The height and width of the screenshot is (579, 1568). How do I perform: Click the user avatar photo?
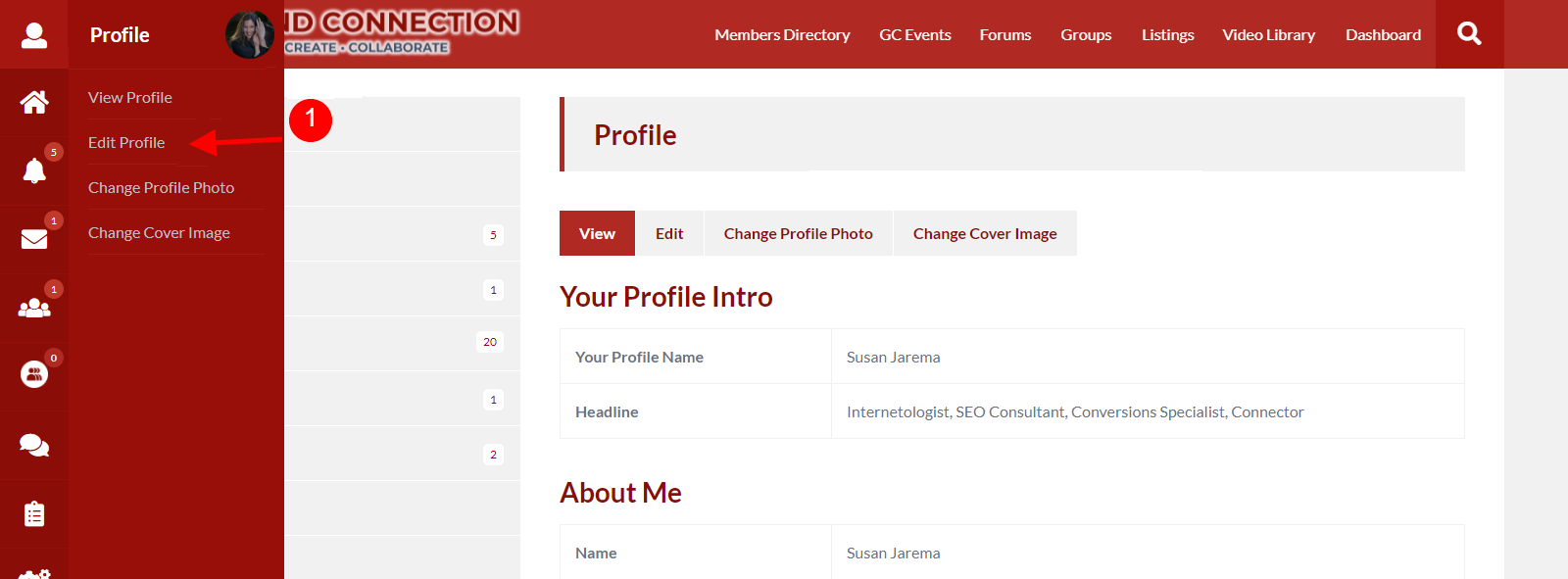[250, 35]
